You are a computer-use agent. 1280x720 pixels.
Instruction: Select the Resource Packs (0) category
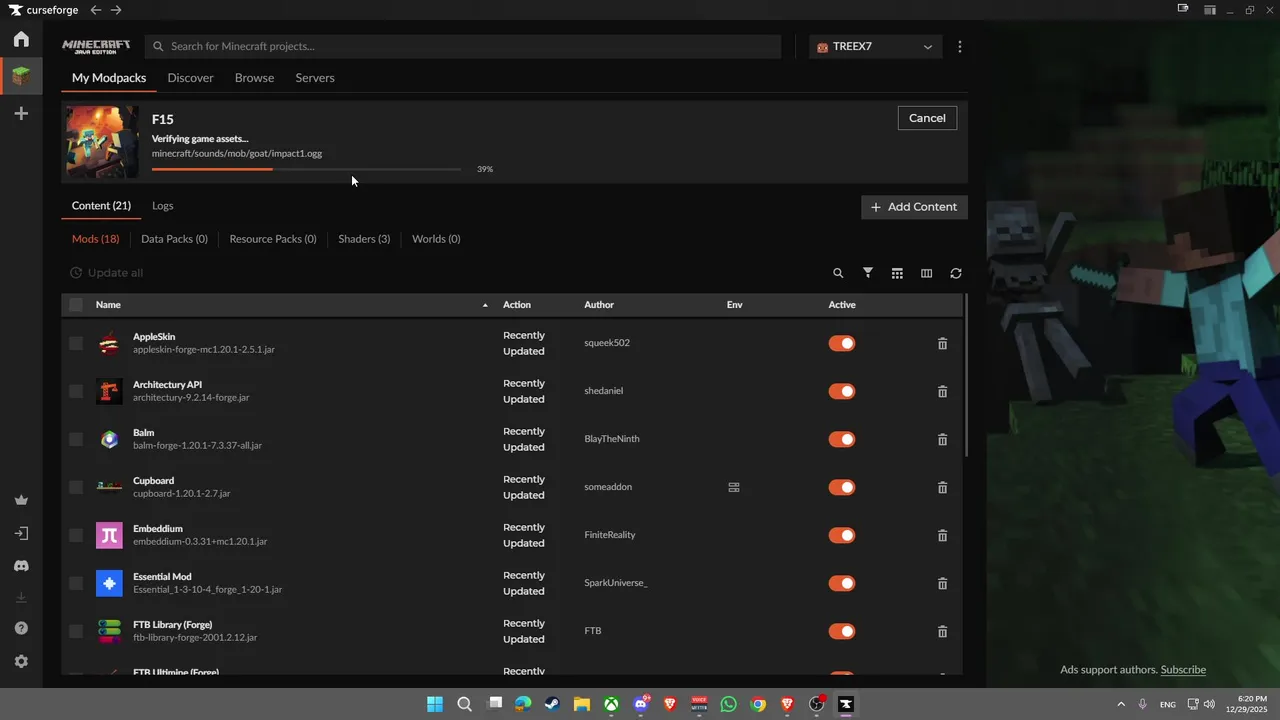(x=273, y=239)
